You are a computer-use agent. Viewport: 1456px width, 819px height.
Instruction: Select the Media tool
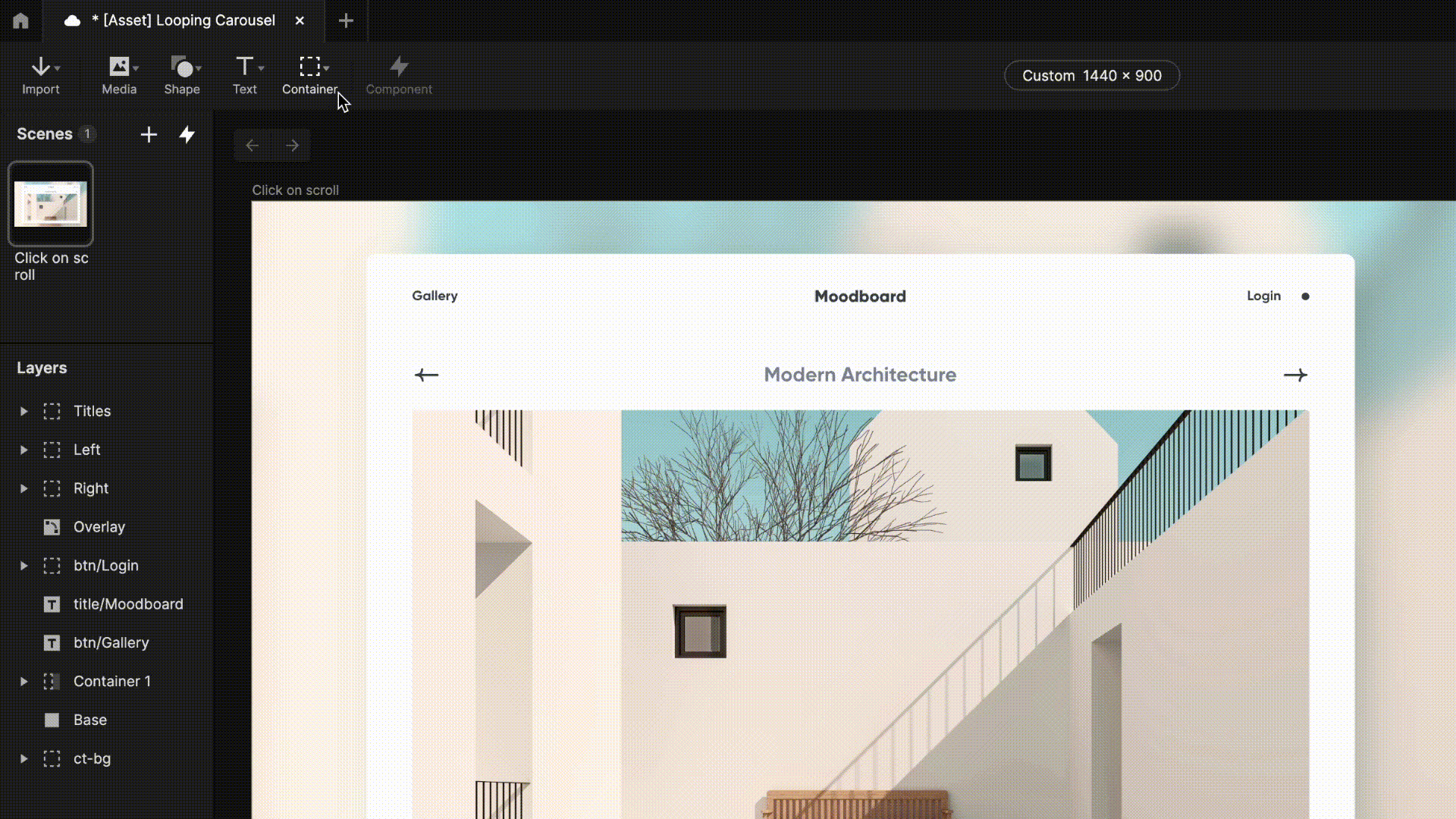click(119, 75)
